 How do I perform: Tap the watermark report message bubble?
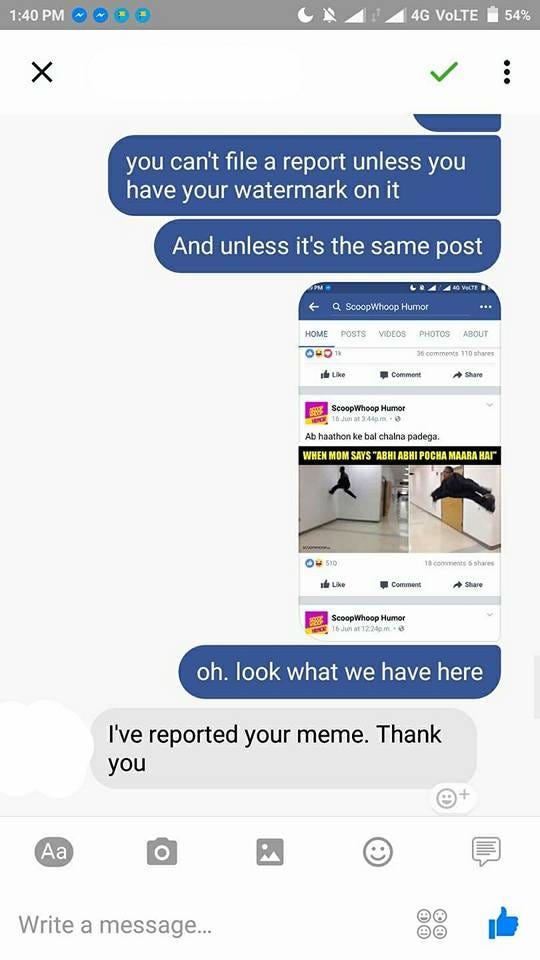[x=304, y=176]
